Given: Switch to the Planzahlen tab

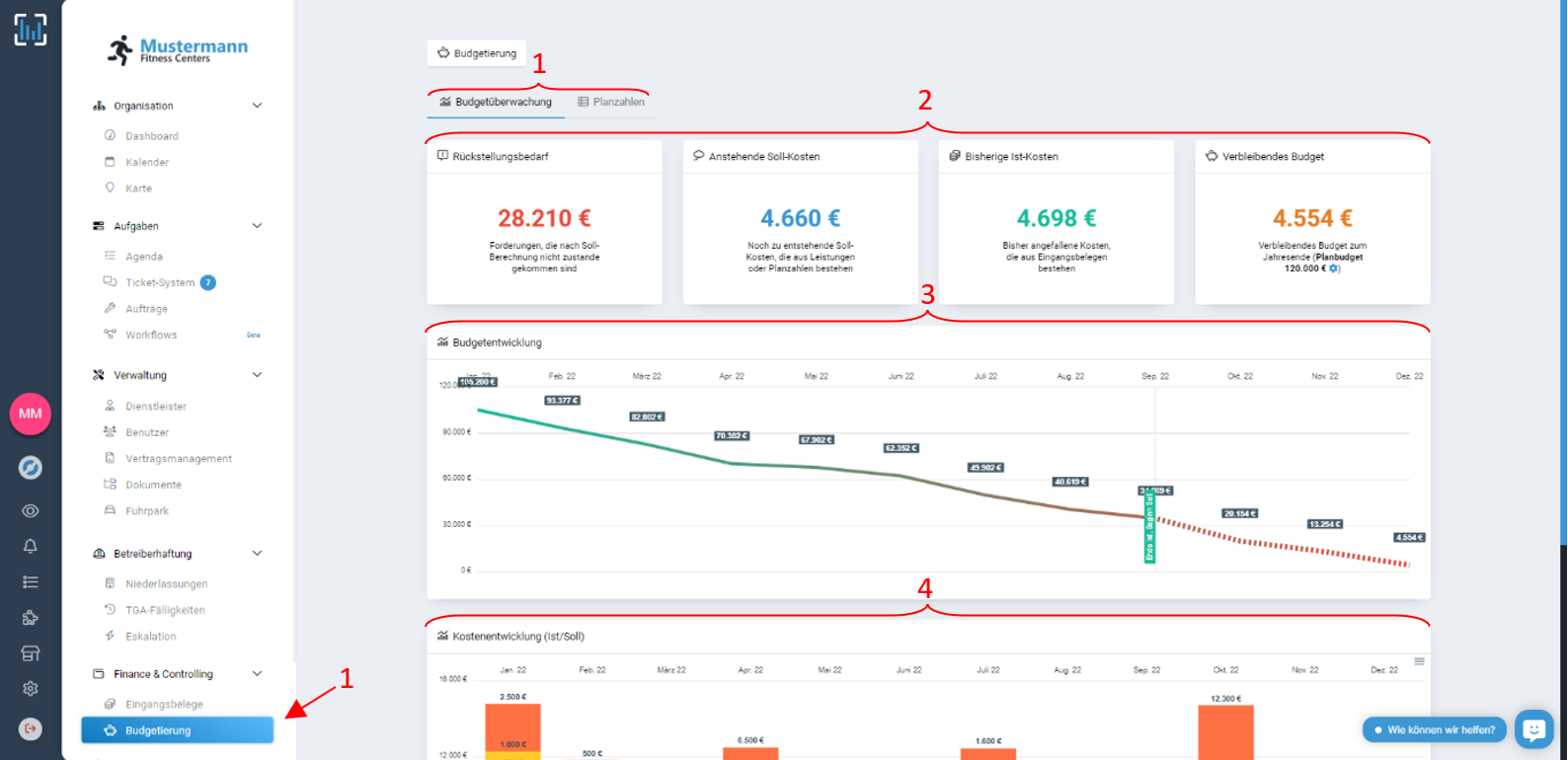Looking at the screenshot, I should point(611,102).
